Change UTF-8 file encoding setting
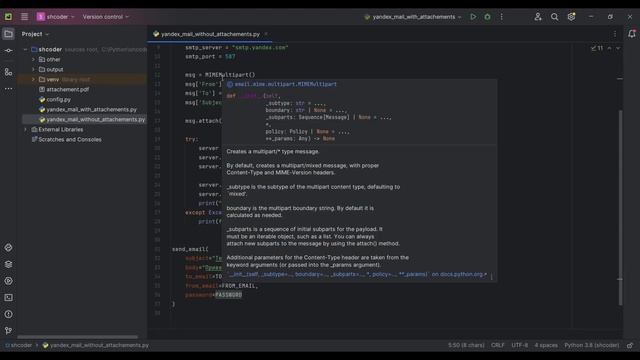This screenshot has width=640, height=360. (520, 345)
